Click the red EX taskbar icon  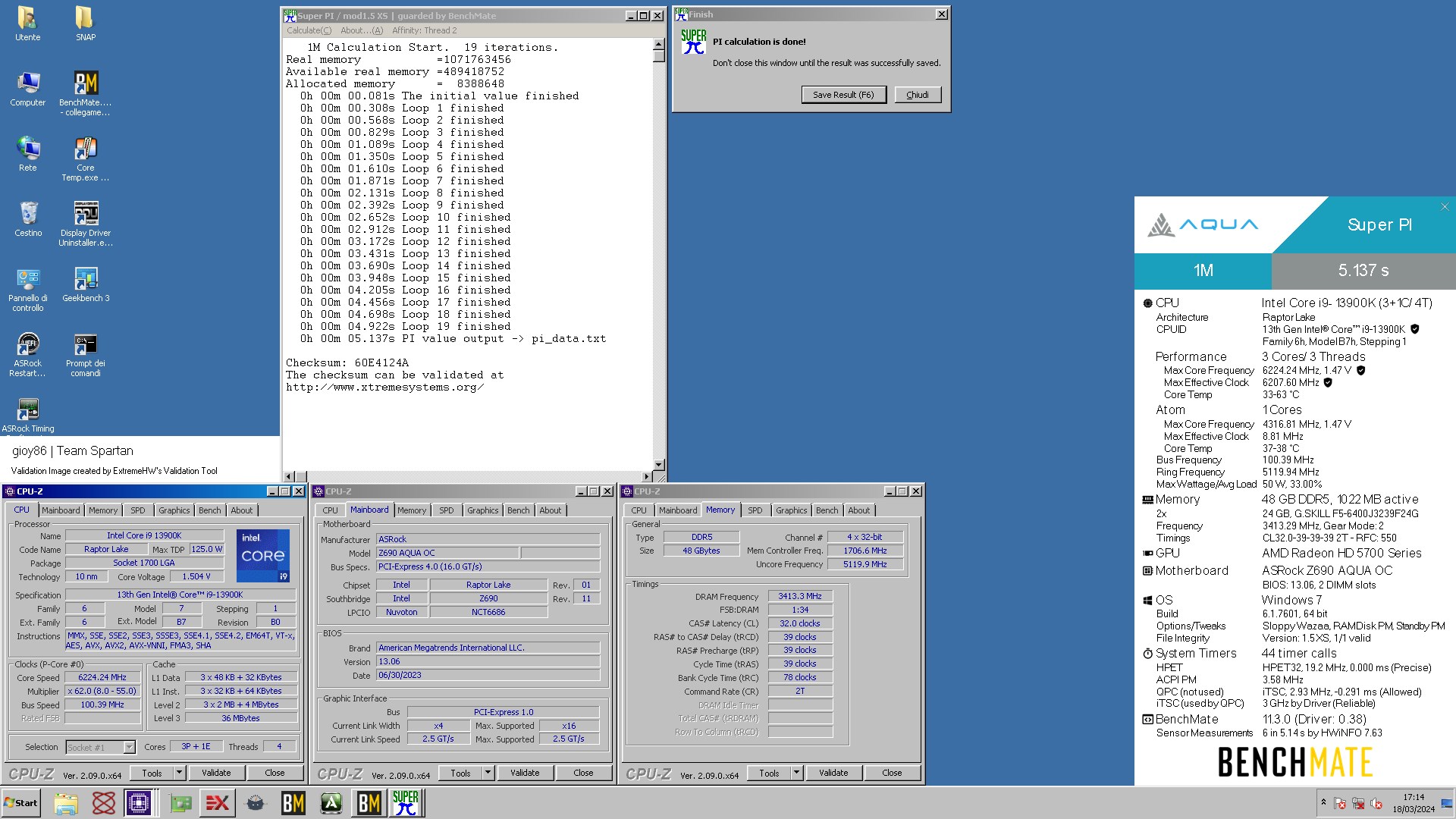[218, 803]
